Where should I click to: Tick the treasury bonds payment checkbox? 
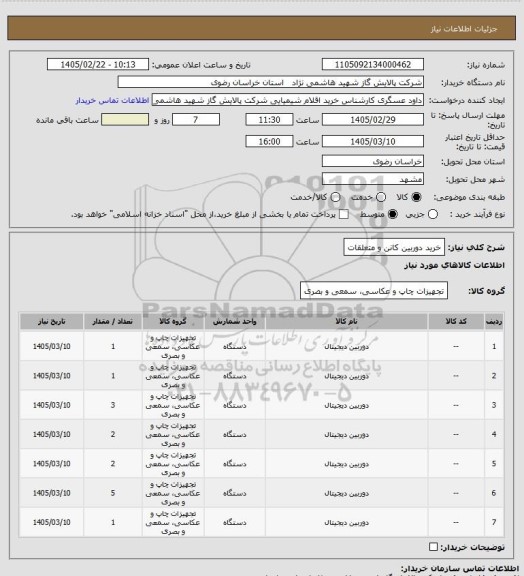point(344,214)
